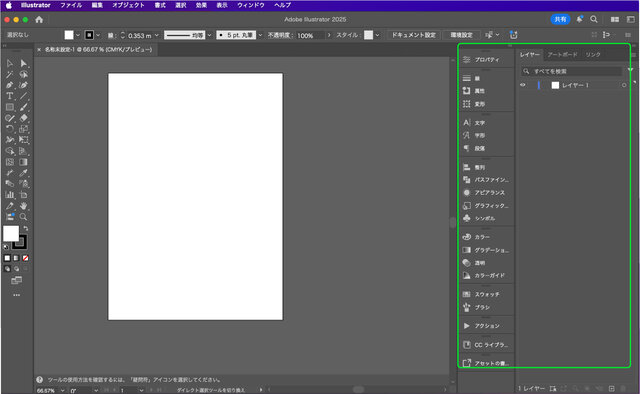Click Change Screen Mode button
Screen dimensions: 640x394
point(17,280)
